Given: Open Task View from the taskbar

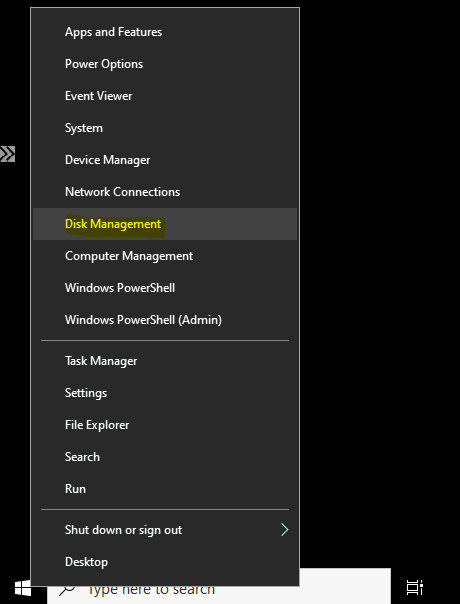Looking at the screenshot, I should (415, 587).
